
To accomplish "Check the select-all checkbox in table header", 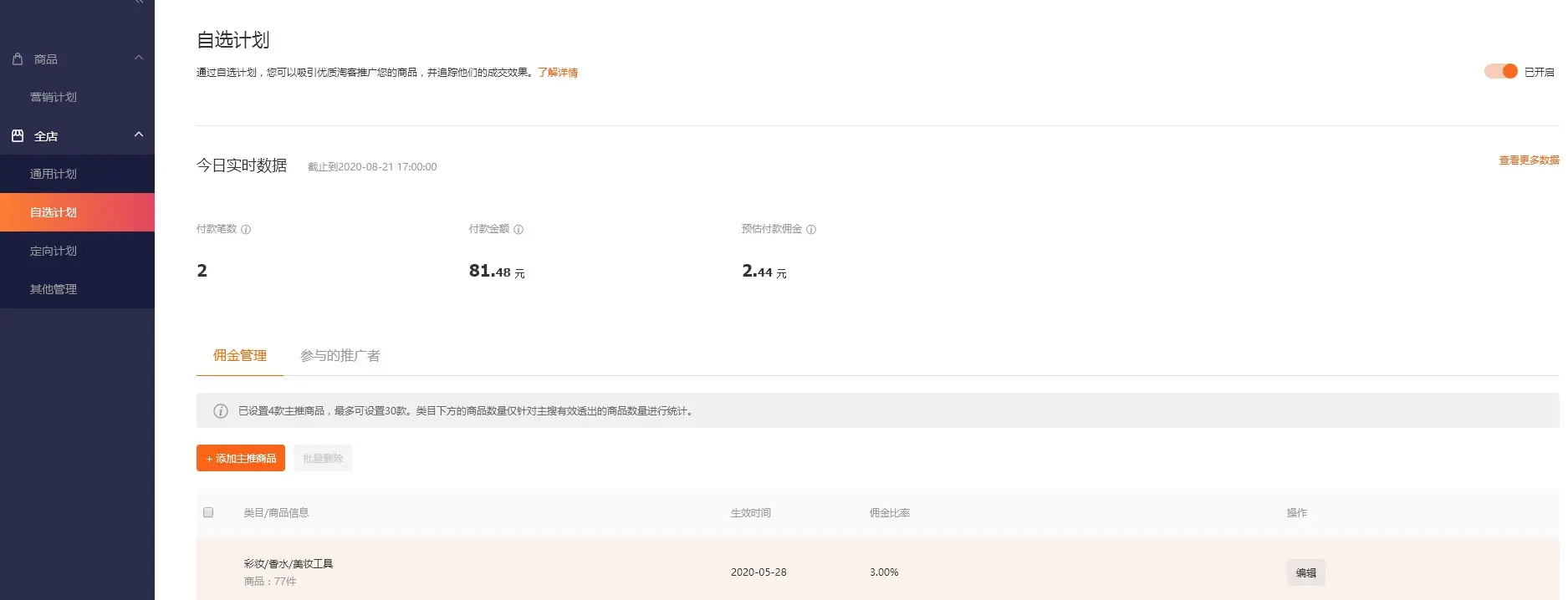I will pyautogui.click(x=208, y=512).
